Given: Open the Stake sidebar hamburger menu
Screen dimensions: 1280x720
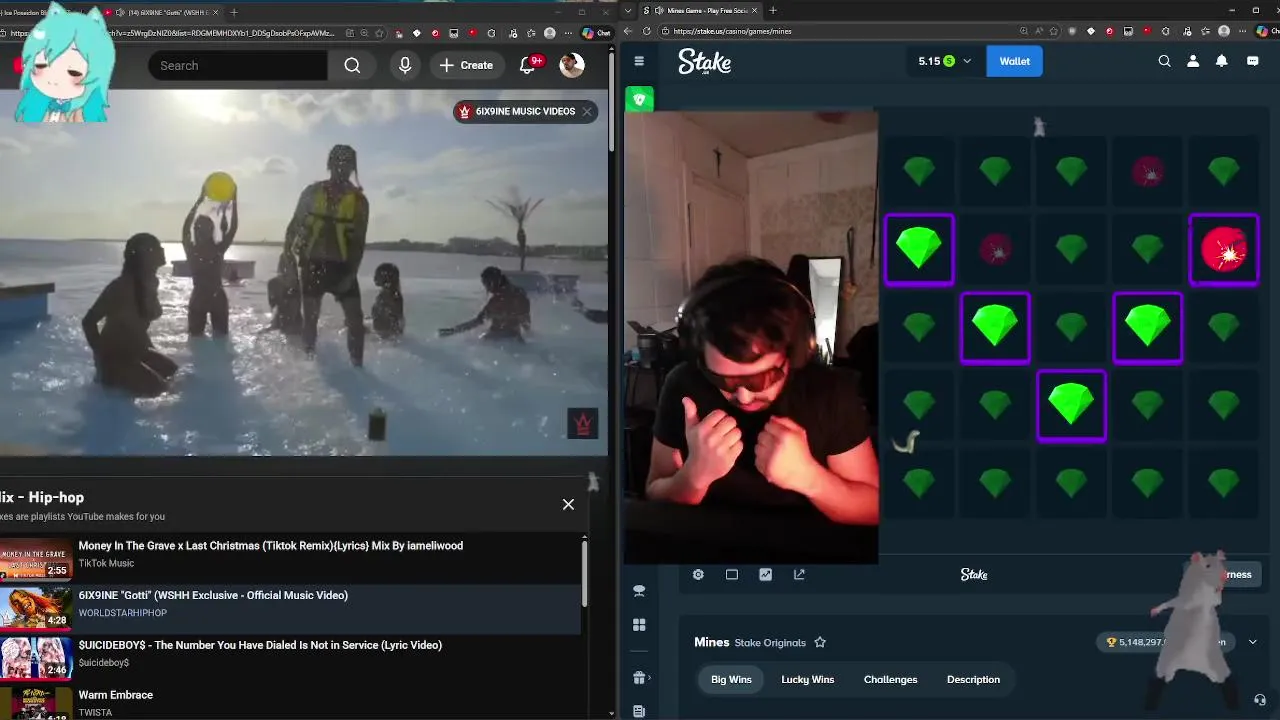Looking at the screenshot, I should (639, 61).
